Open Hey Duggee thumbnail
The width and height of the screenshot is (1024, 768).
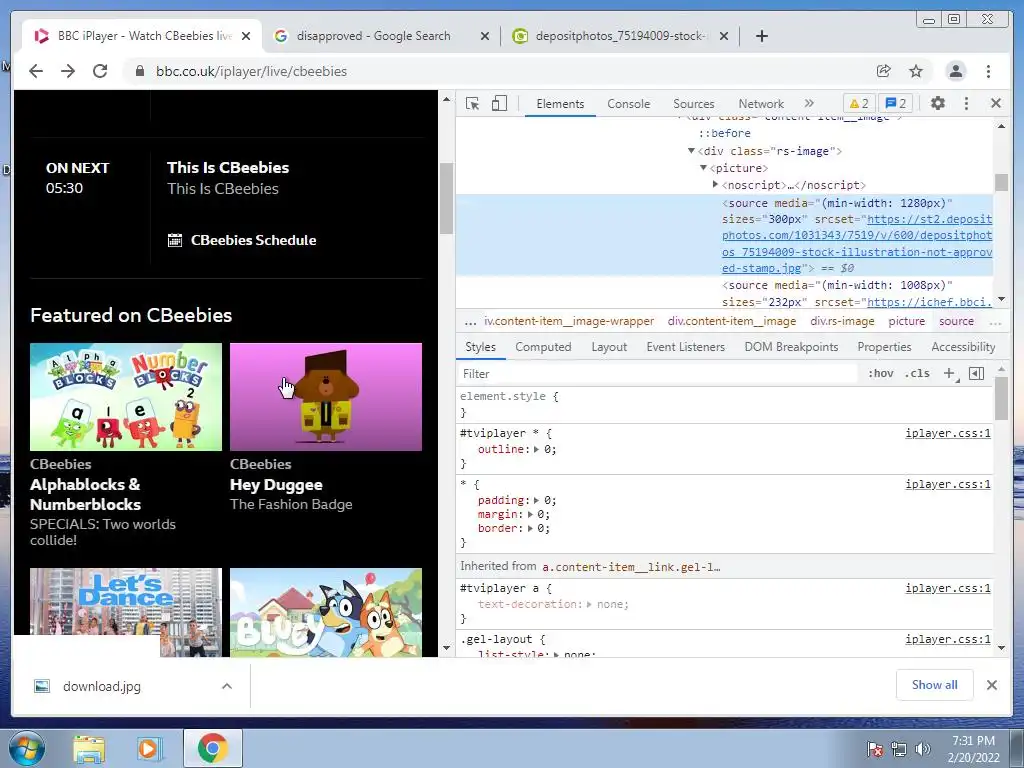(x=326, y=396)
